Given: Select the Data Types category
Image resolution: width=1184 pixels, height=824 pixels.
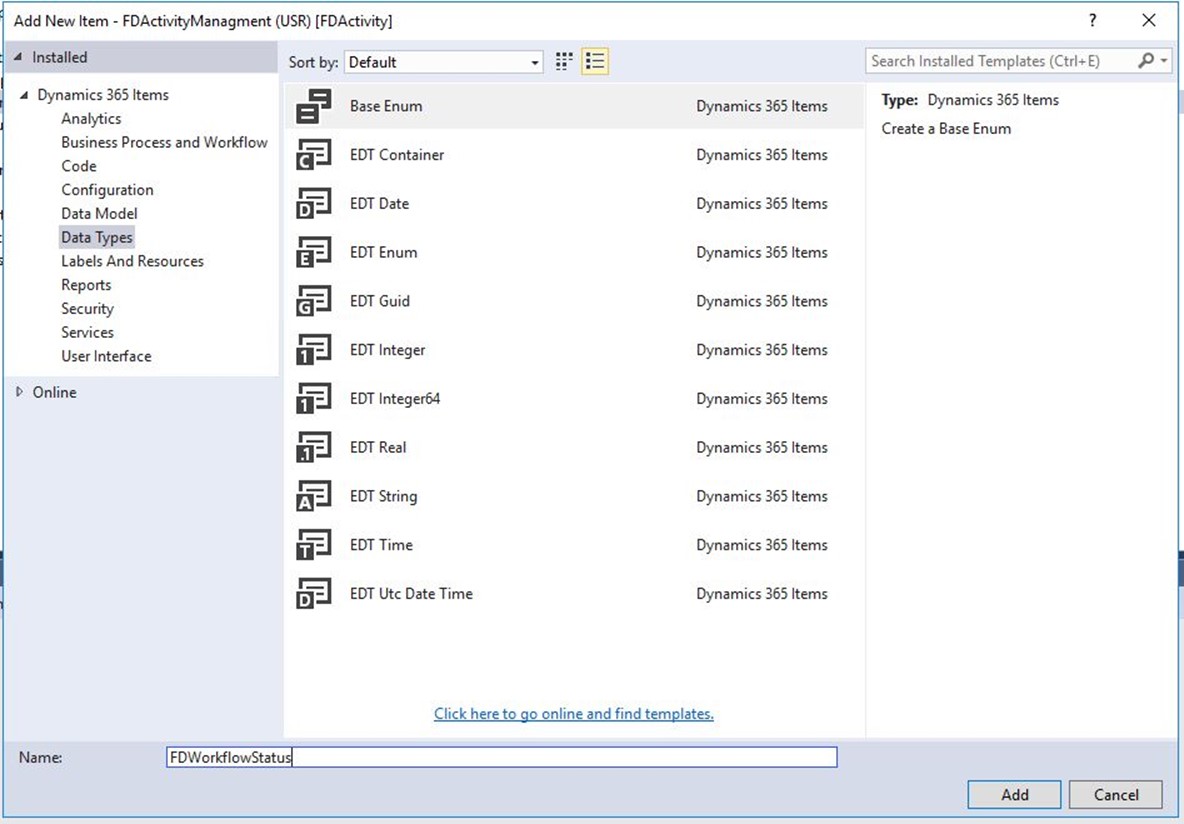Looking at the screenshot, I should pos(97,237).
